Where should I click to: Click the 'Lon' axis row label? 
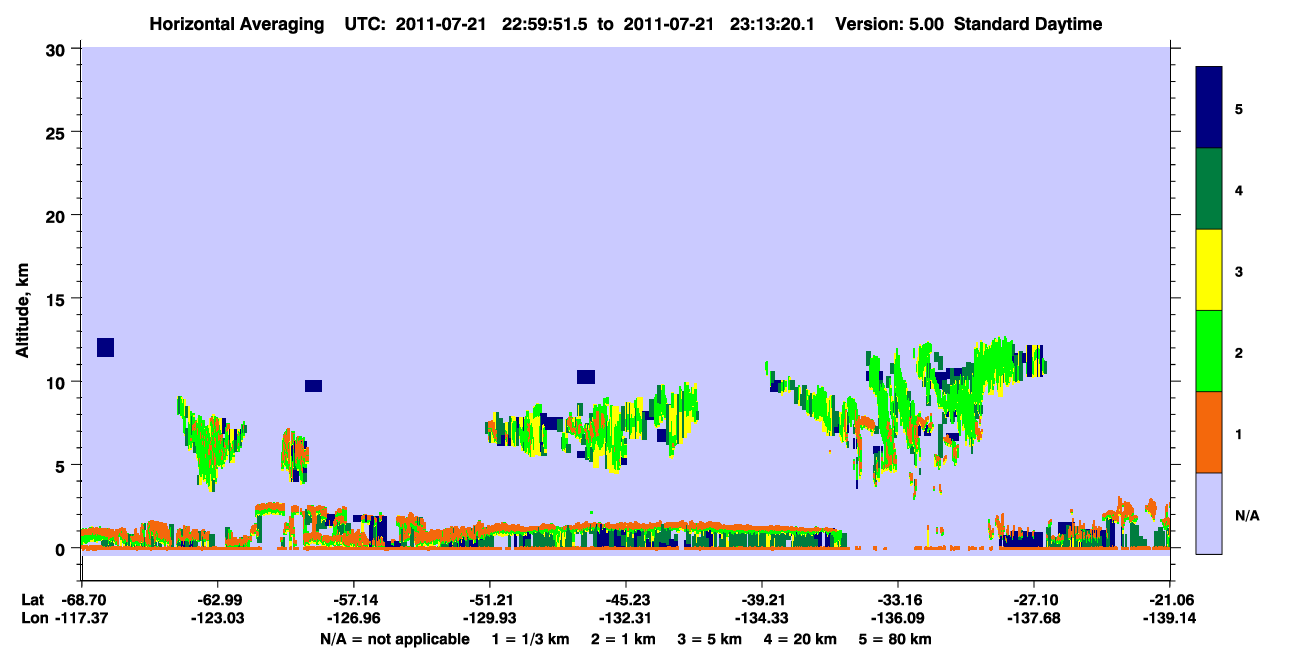pos(33,618)
